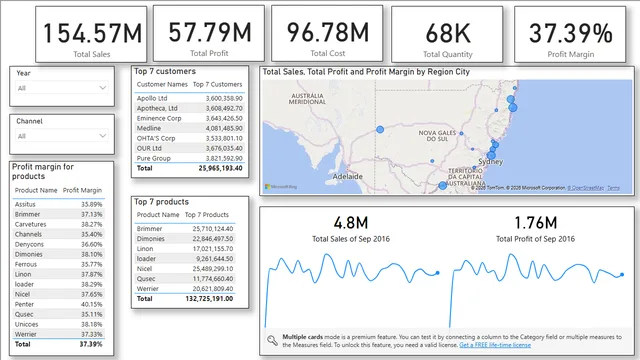Select Penter row with 40.15% margin
The height and width of the screenshot is (360, 640).
58,304
